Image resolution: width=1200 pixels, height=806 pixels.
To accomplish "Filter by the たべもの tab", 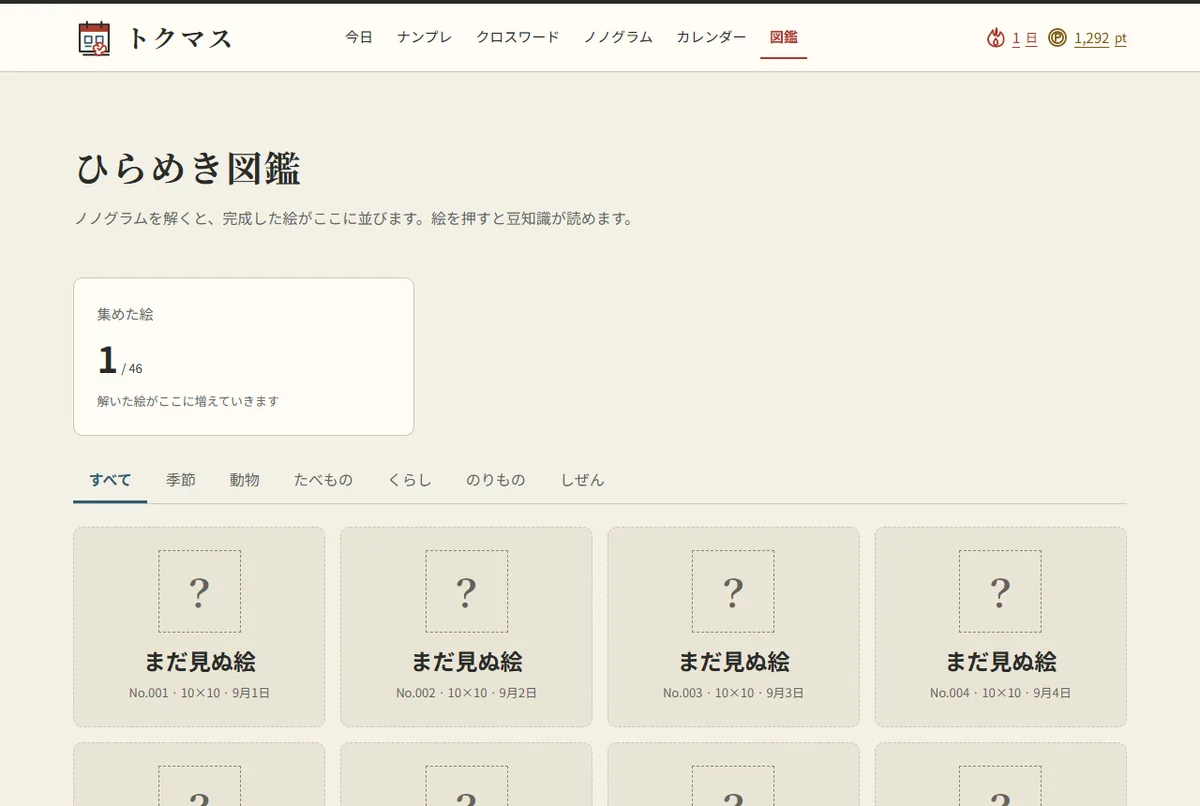I will [323, 480].
